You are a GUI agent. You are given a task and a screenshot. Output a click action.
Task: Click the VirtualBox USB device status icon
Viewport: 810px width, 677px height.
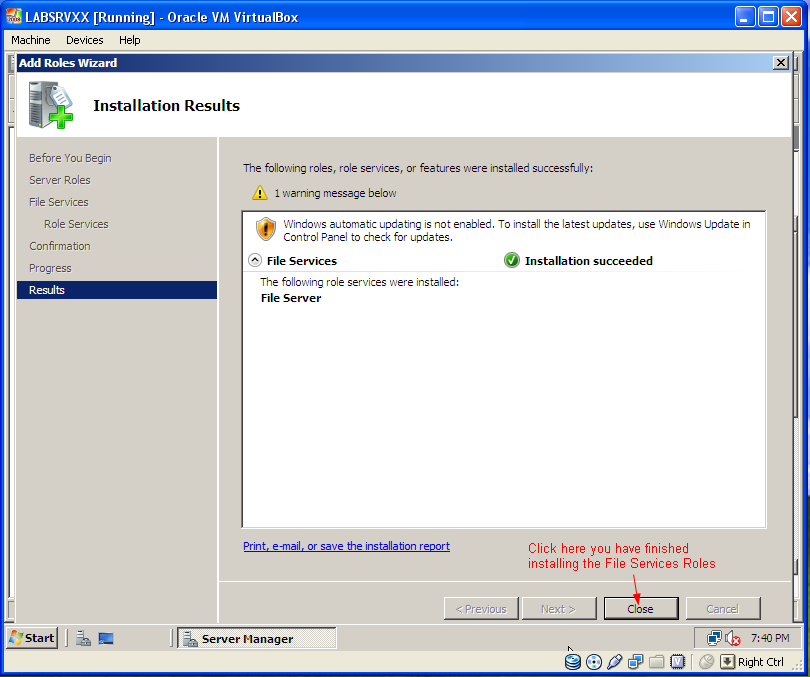615,662
